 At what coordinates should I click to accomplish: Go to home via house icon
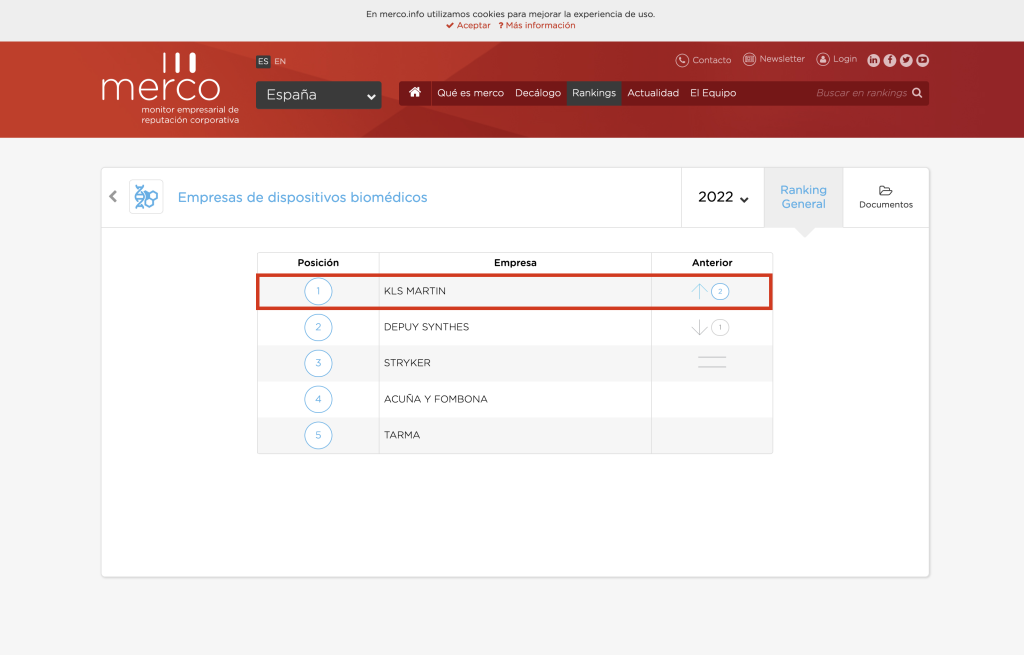click(x=415, y=93)
